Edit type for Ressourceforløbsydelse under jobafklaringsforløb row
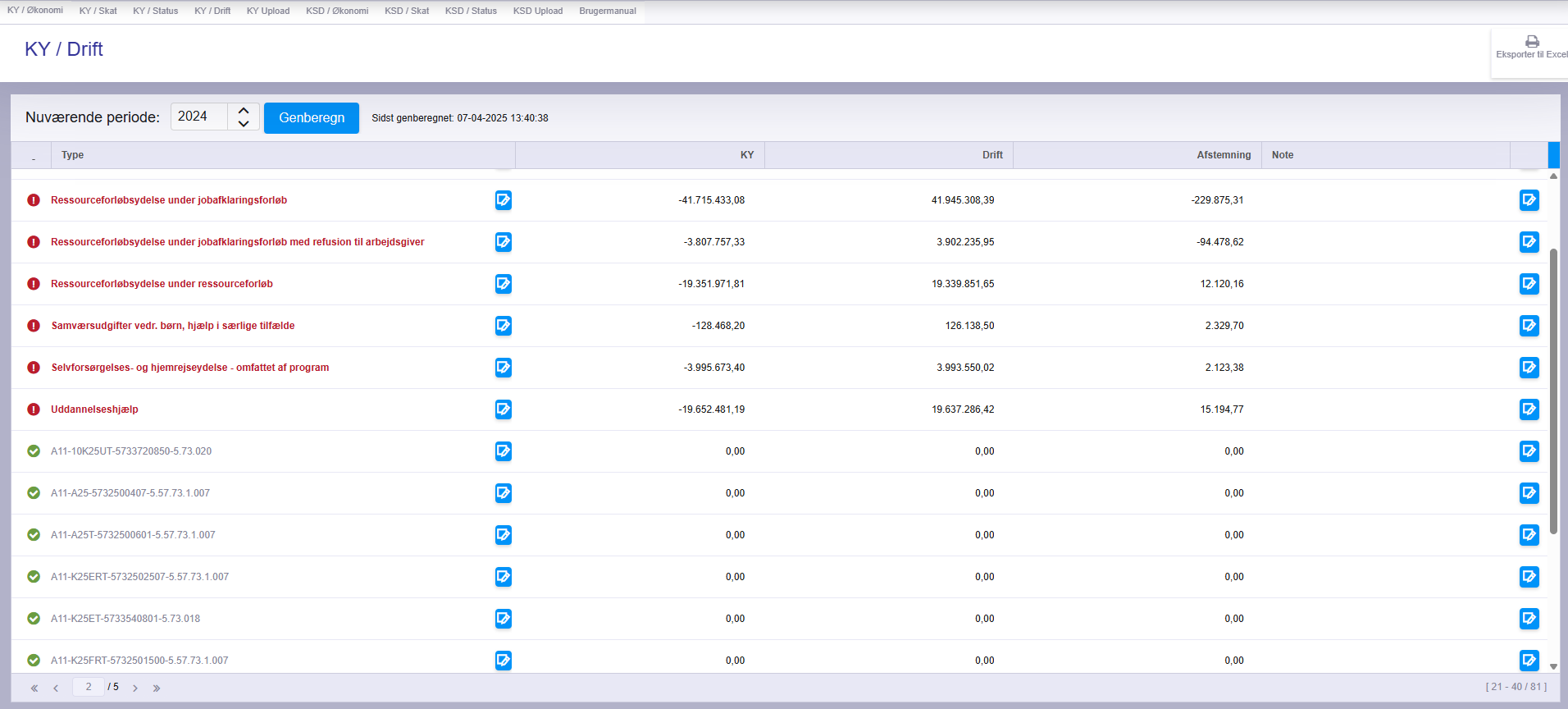This screenshot has height=709, width=1568. (x=504, y=200)
